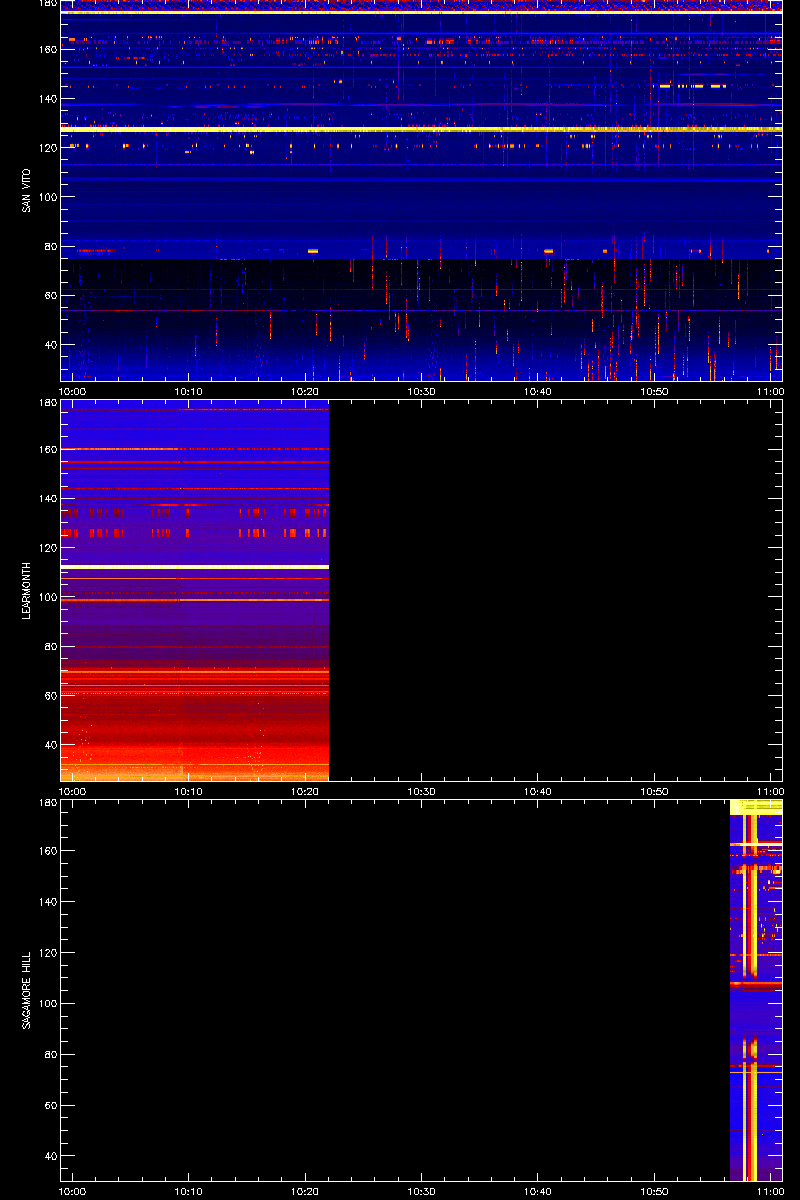Click the LEARMONTH axis label

click(25, 590)
